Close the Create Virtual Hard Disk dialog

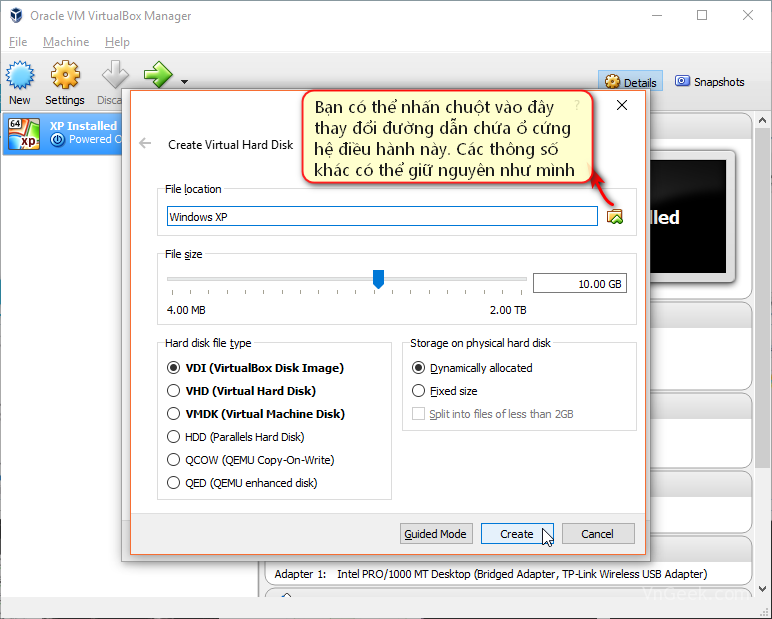click(622, 105)
